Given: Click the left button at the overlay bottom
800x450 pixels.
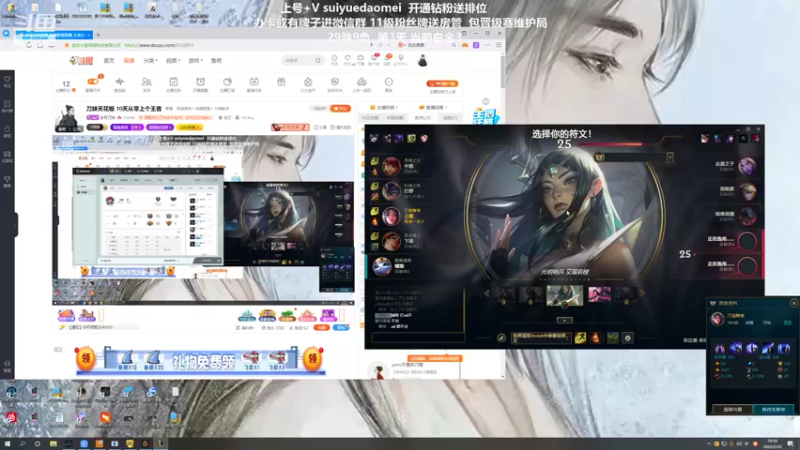Looking at the screenshot, I should [x=732, y=409].
